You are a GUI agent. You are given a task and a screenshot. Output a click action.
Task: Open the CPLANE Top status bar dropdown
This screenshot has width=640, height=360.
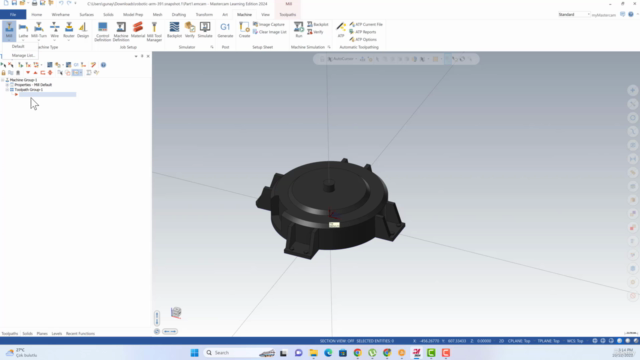[x=519, y=341]
